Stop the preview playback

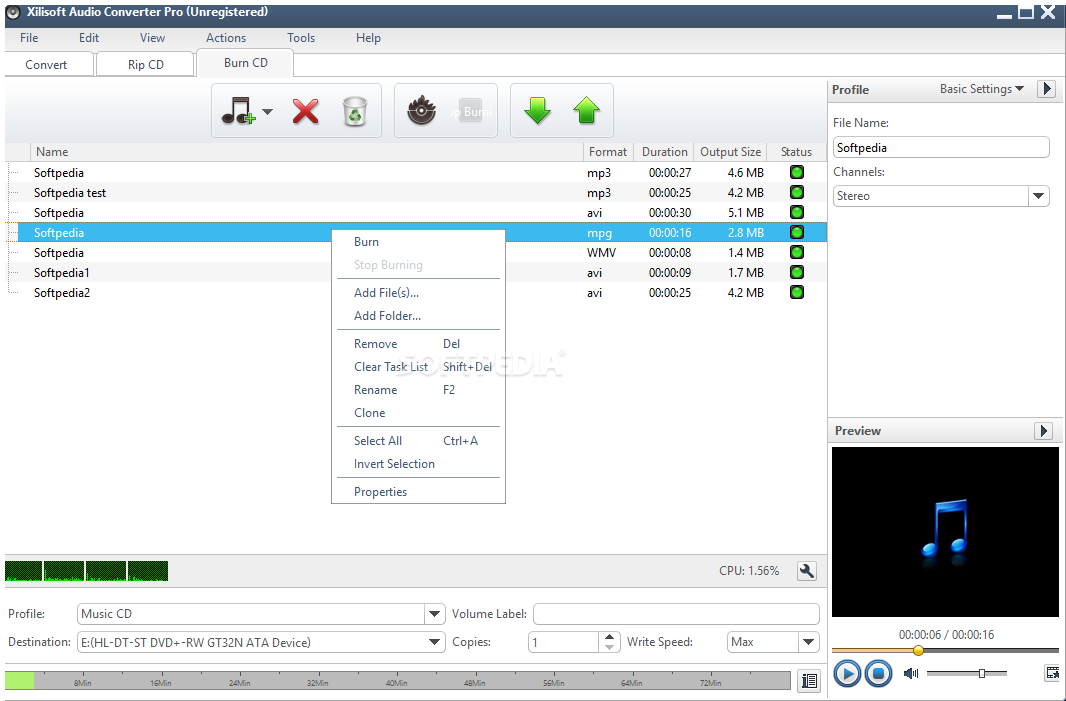[x=878, y=674]
